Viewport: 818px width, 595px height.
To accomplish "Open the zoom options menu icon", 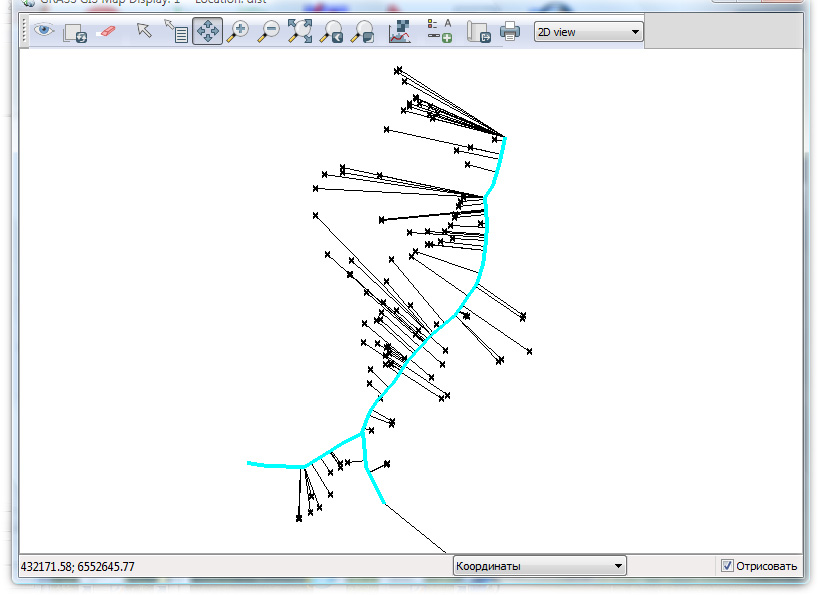I will click(362, 31).
